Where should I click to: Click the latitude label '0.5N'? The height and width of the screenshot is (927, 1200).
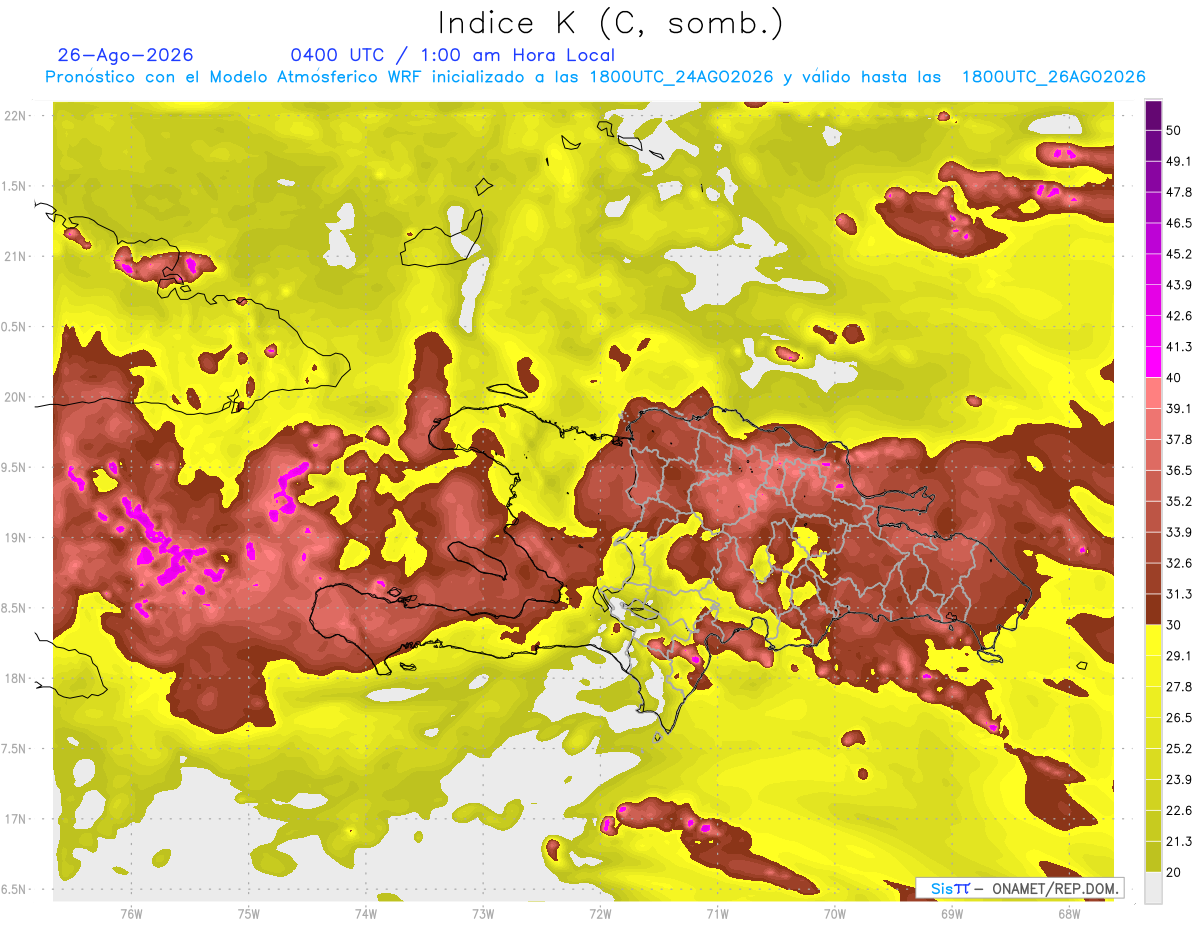coord(12,327)
